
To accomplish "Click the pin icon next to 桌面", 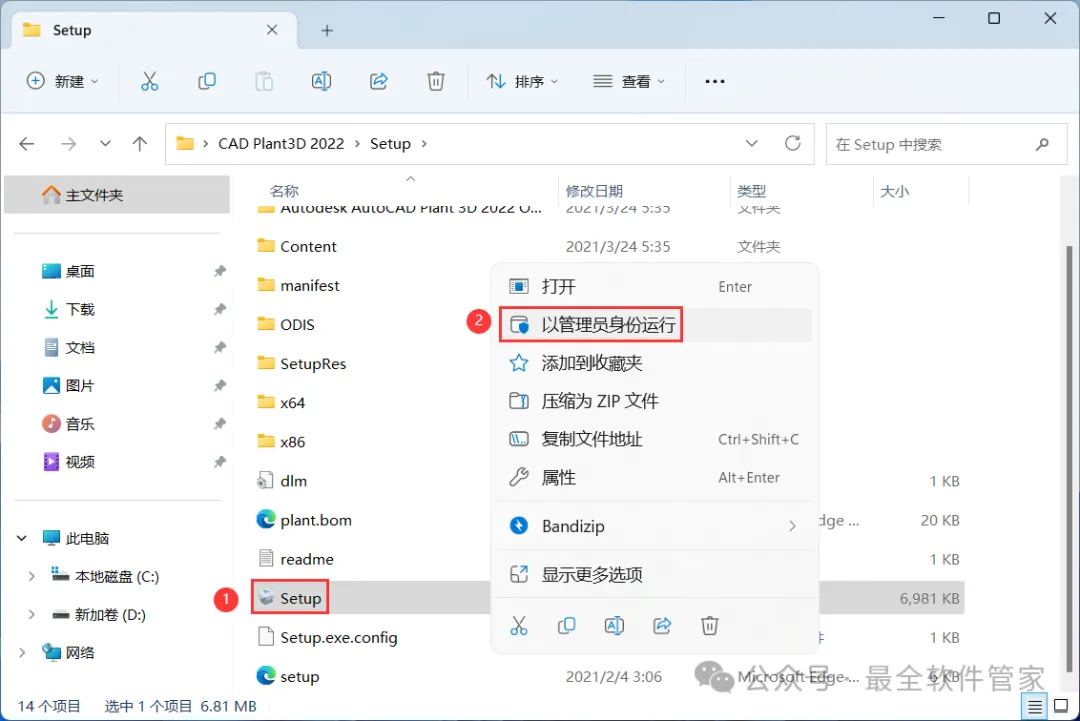I will click(x=220, y=271).
